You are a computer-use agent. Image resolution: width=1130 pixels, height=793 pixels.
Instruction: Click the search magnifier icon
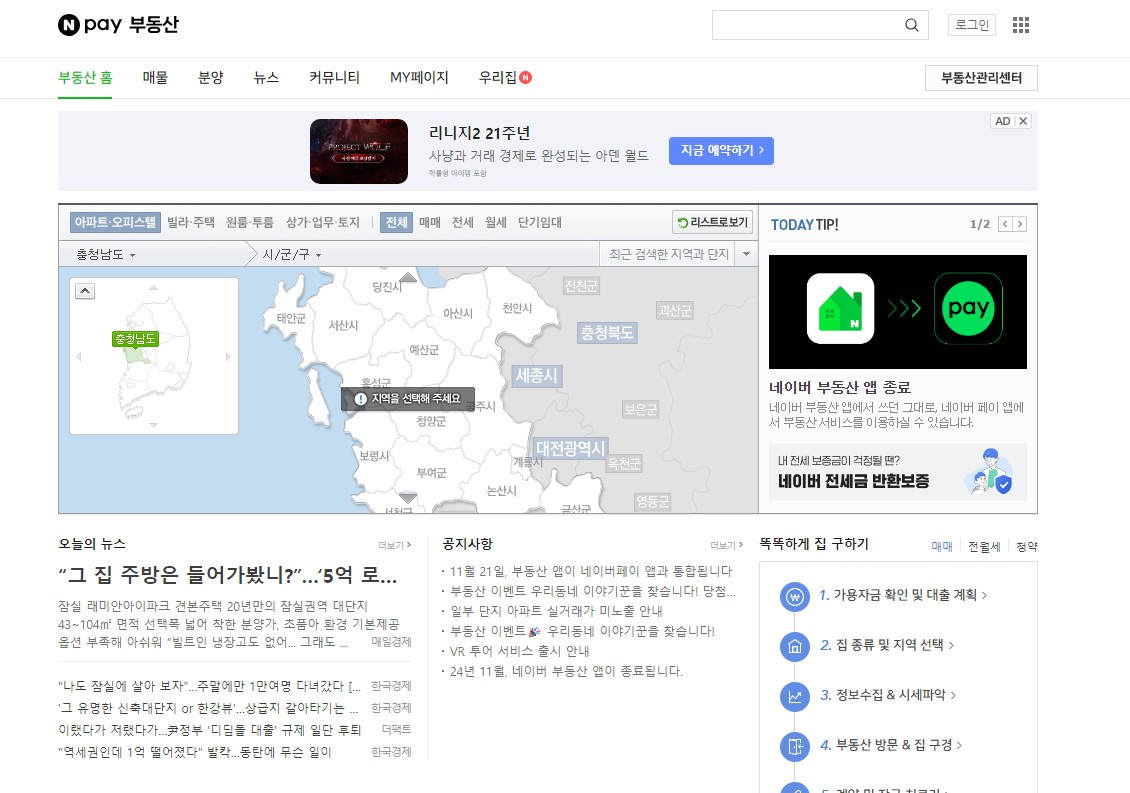point(912,25)
